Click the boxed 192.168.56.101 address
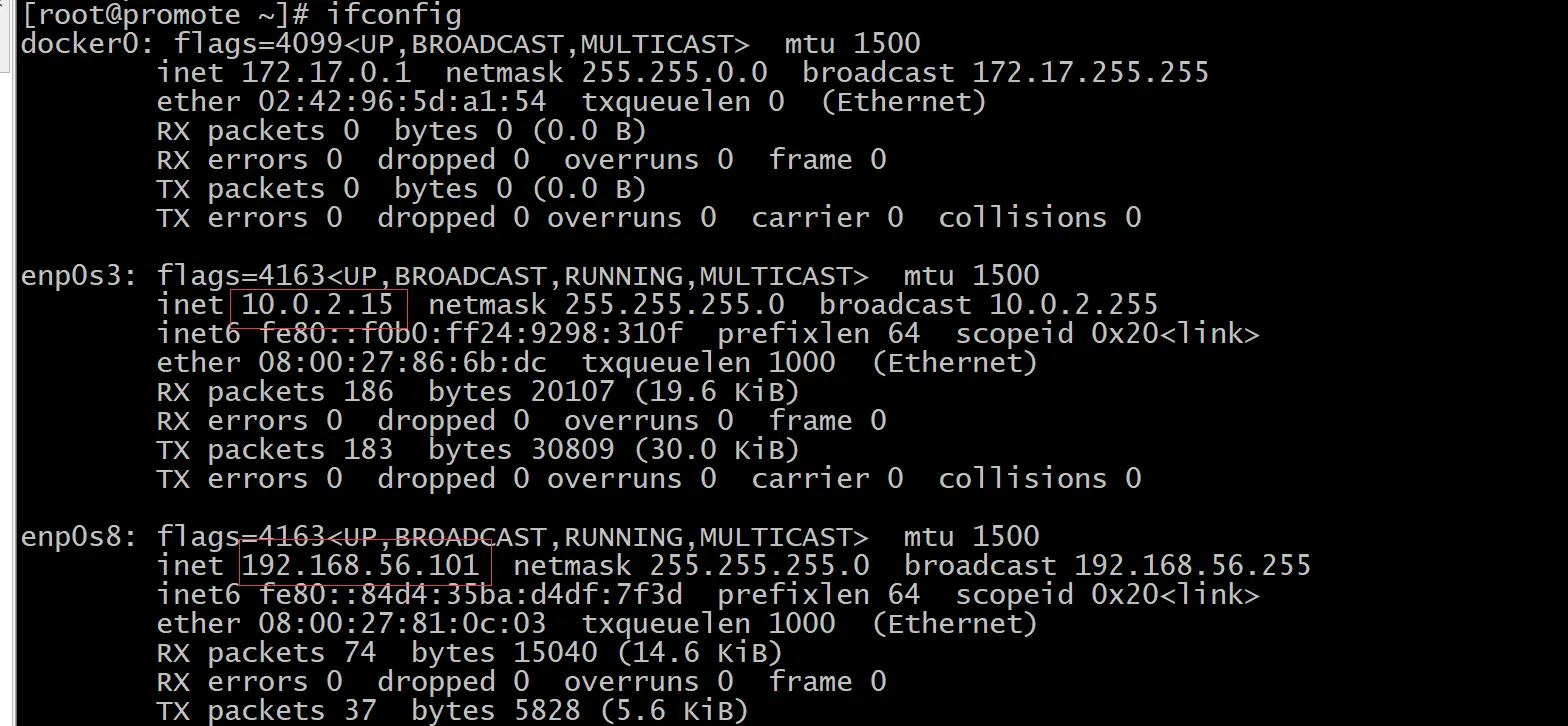Image resolution: width=1568 pixels, height=726 pixels. [360, 566]
